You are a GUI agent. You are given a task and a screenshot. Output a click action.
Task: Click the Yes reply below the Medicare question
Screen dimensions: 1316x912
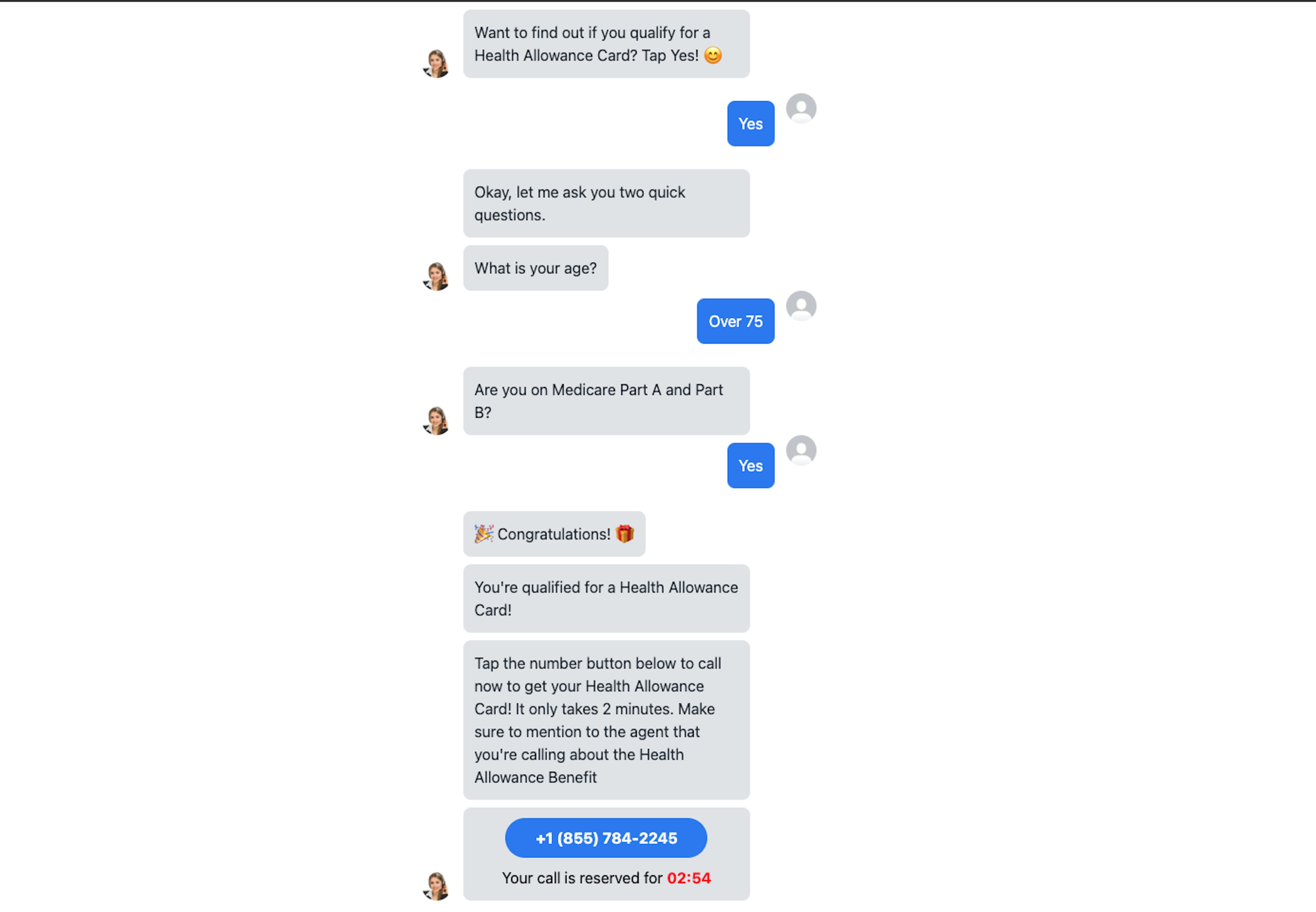tap(751, 466)
